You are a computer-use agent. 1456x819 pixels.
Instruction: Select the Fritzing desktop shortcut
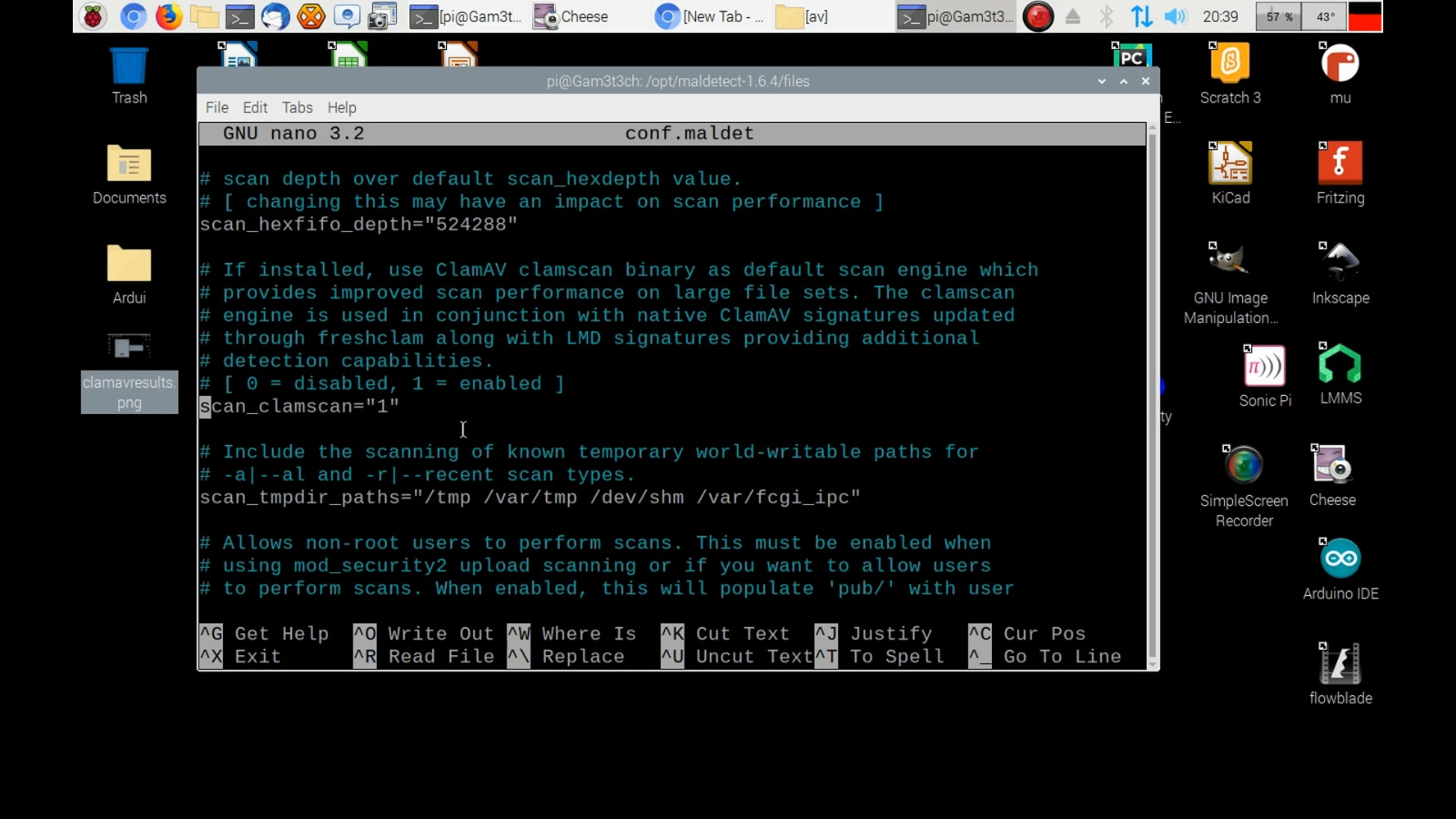click(x=1340, y=175)
